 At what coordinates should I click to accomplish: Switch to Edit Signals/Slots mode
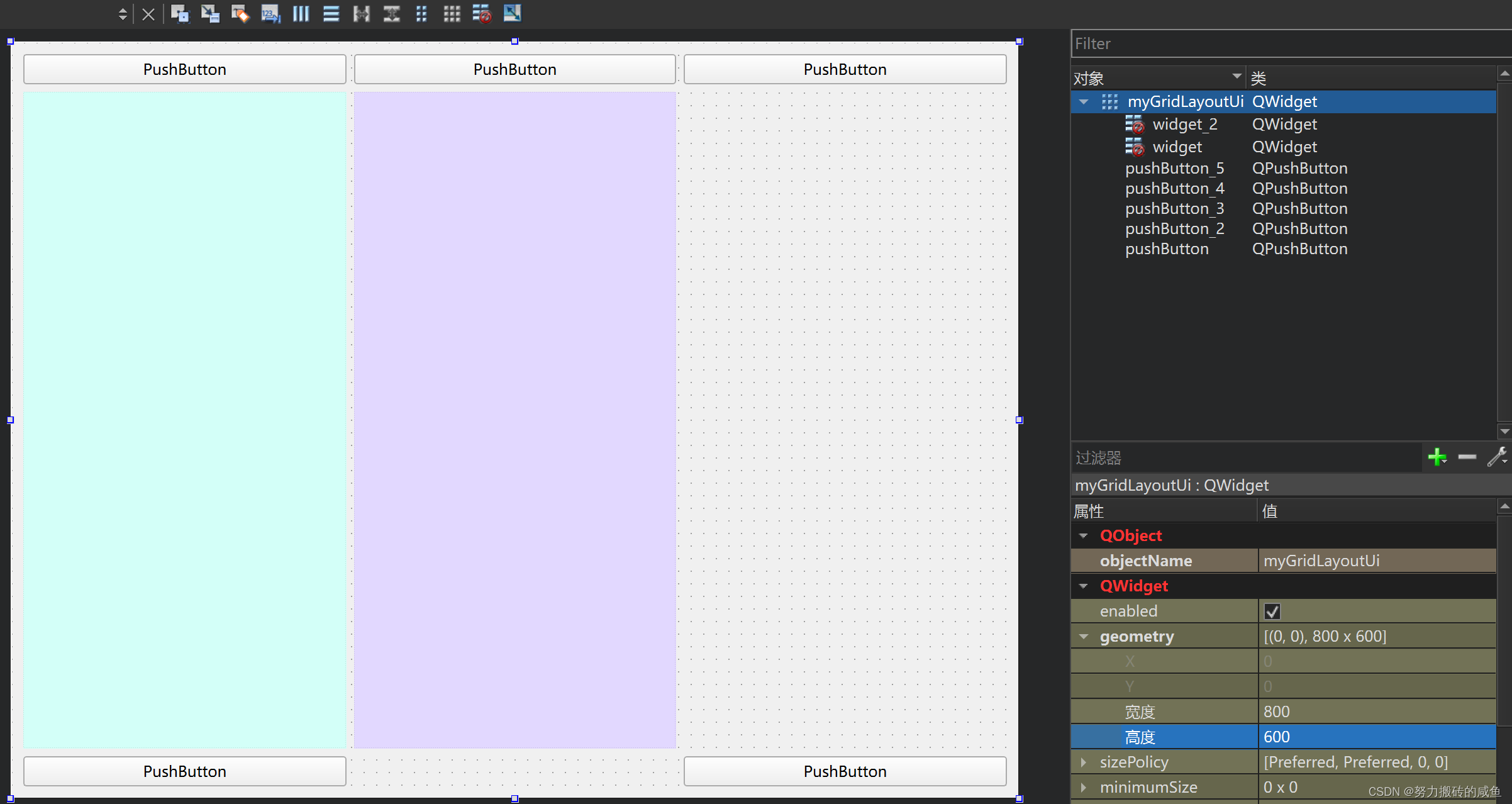point(210,14)
